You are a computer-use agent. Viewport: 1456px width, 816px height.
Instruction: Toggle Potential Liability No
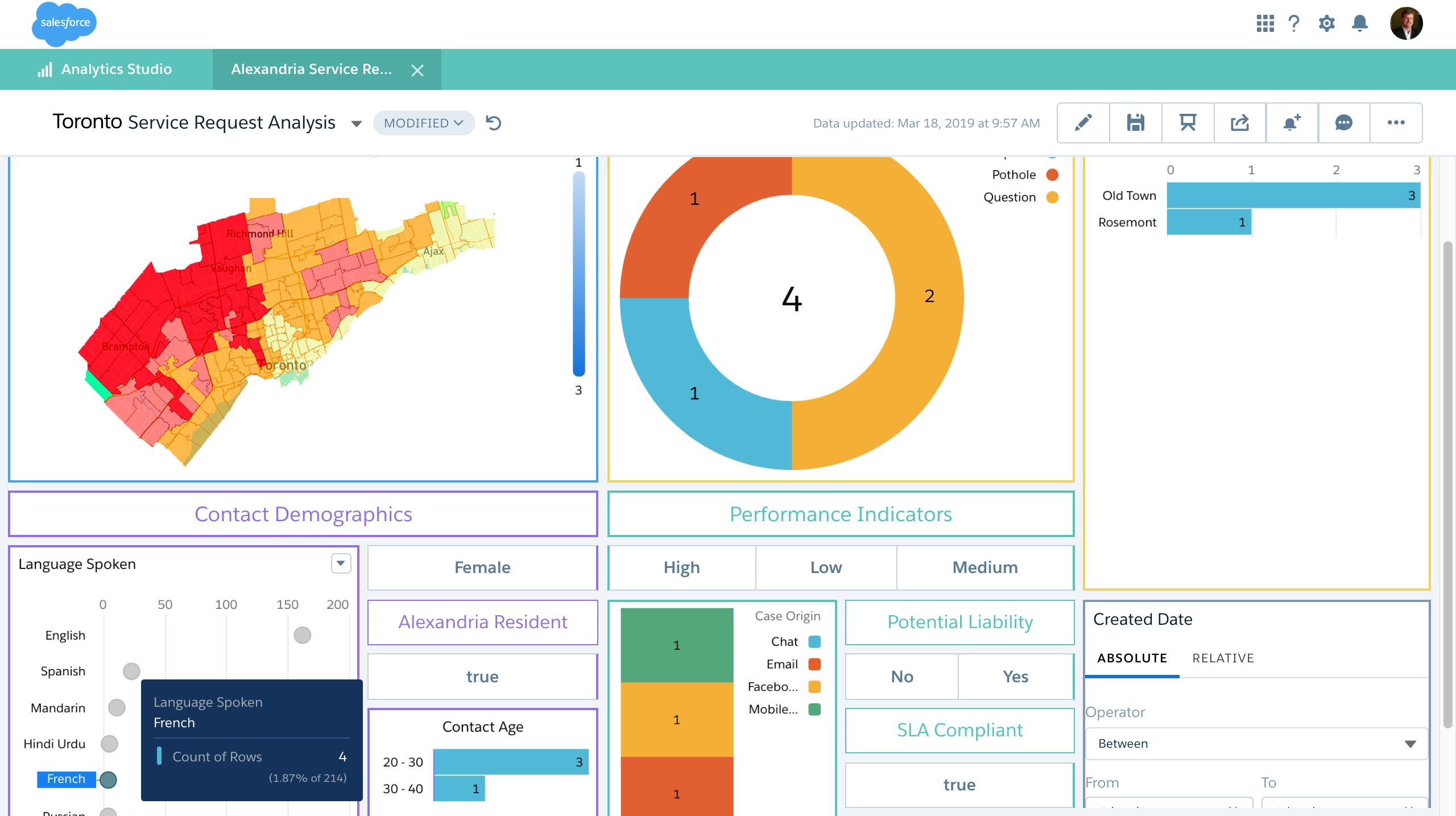pos(902,677)
